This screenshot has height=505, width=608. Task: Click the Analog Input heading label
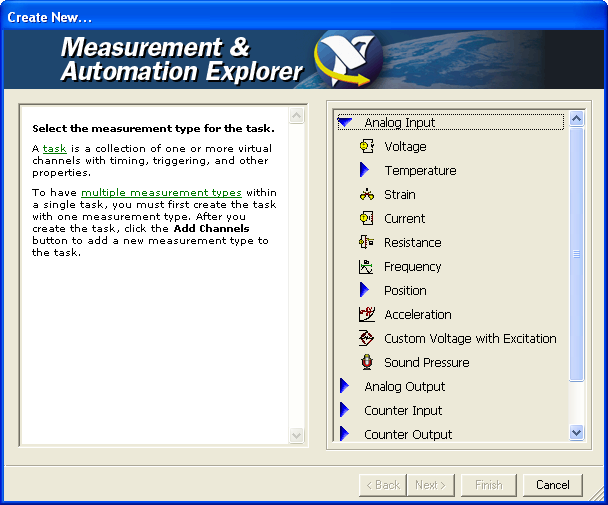tap(400, 123)
